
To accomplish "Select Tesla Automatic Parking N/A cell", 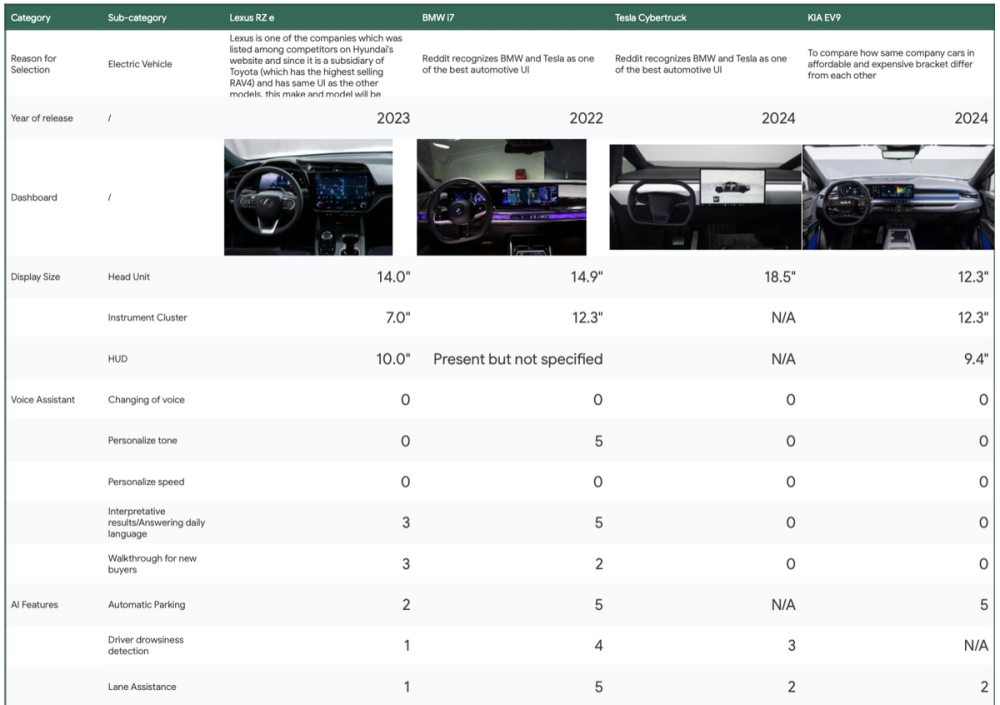I will tap(783, 605).
